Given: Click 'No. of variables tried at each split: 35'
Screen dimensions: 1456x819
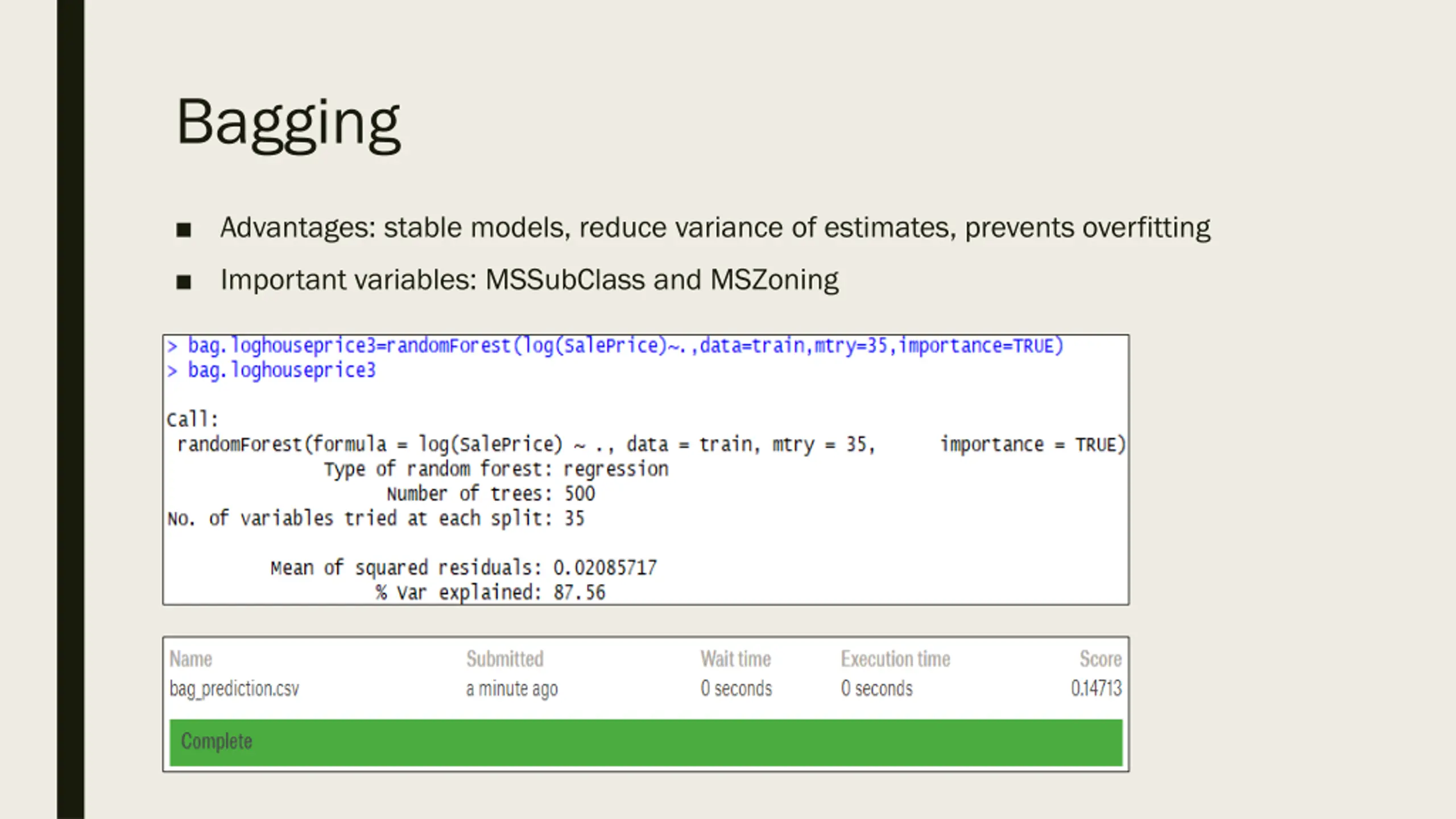Looking at the screenshot, I should tap(376, 519).
